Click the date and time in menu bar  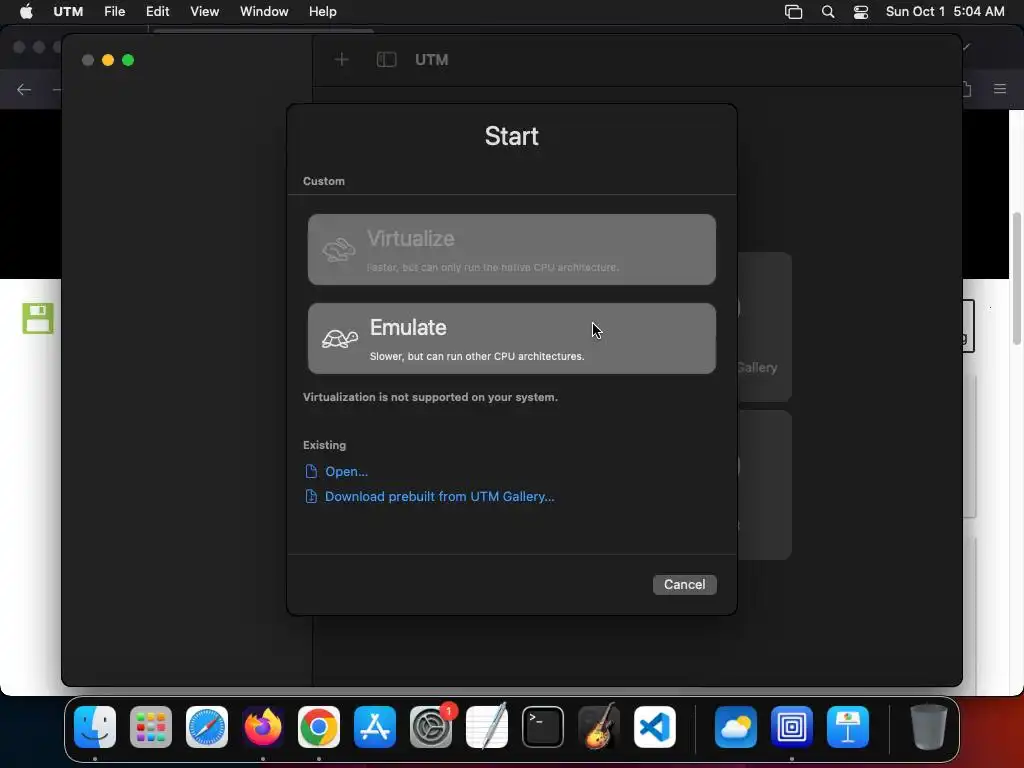pyautogui.click(x=945, y=11)
